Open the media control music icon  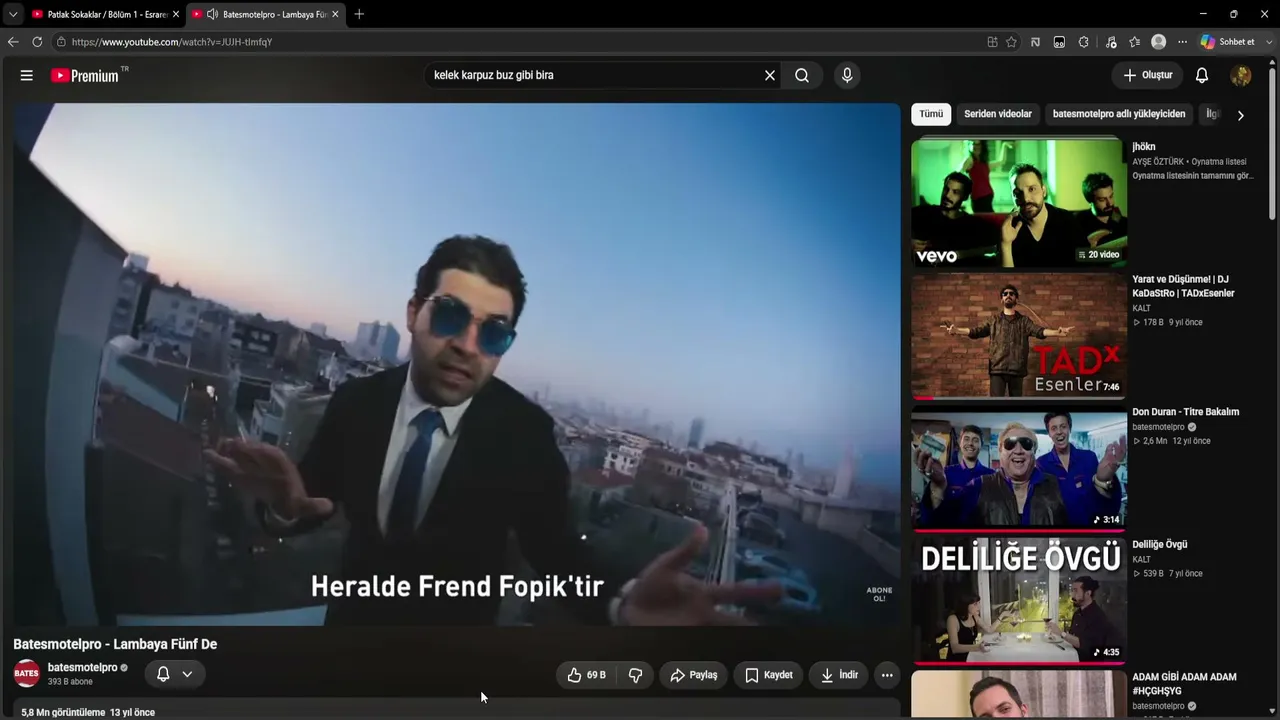pos(1110,42)
